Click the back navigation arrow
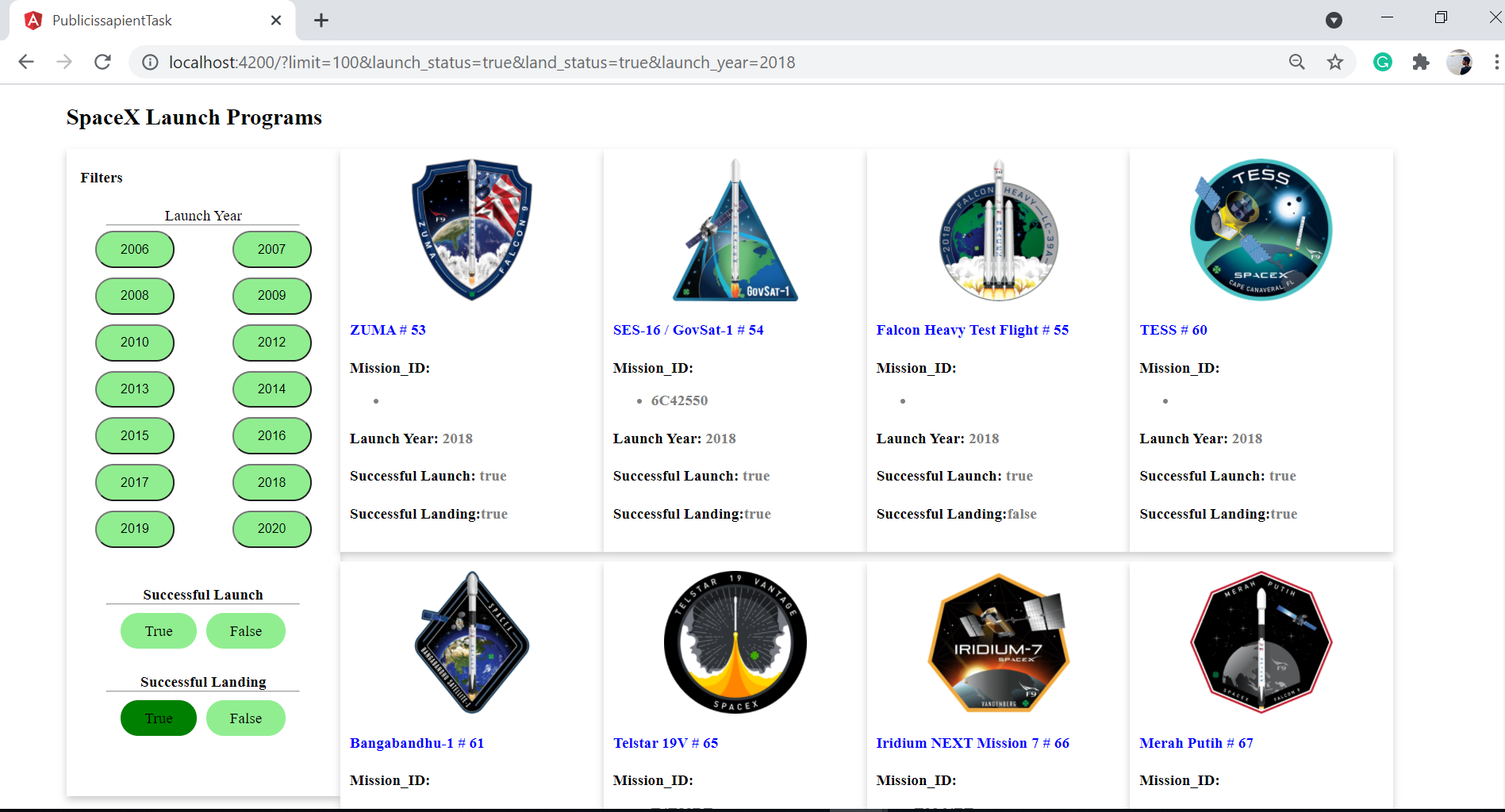The width and height of the screenshot is (1505, 812). [26, 62]
